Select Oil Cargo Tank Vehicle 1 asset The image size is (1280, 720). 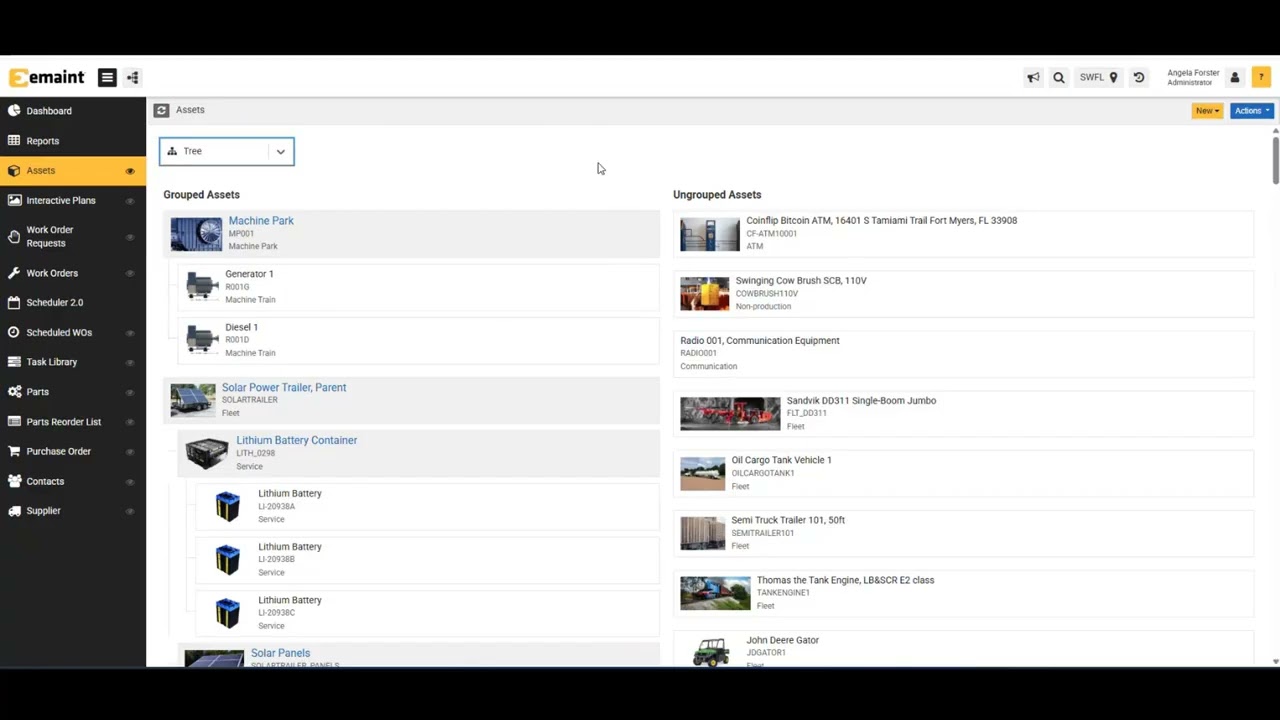pyautogui.click(x=963, y=473)
